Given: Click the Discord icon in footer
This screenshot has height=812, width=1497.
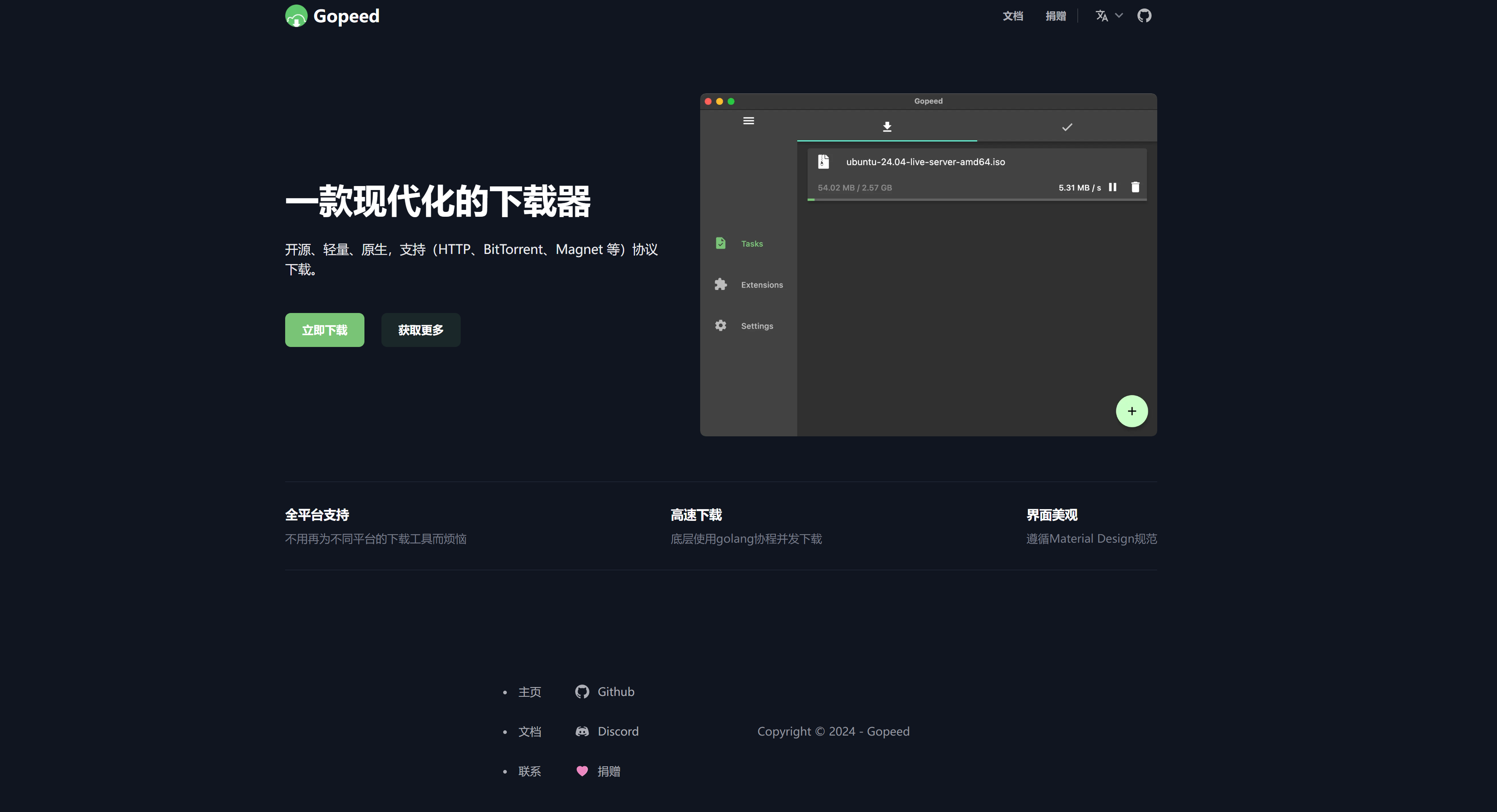Looking at the screenshot, I should pos(582,732).
